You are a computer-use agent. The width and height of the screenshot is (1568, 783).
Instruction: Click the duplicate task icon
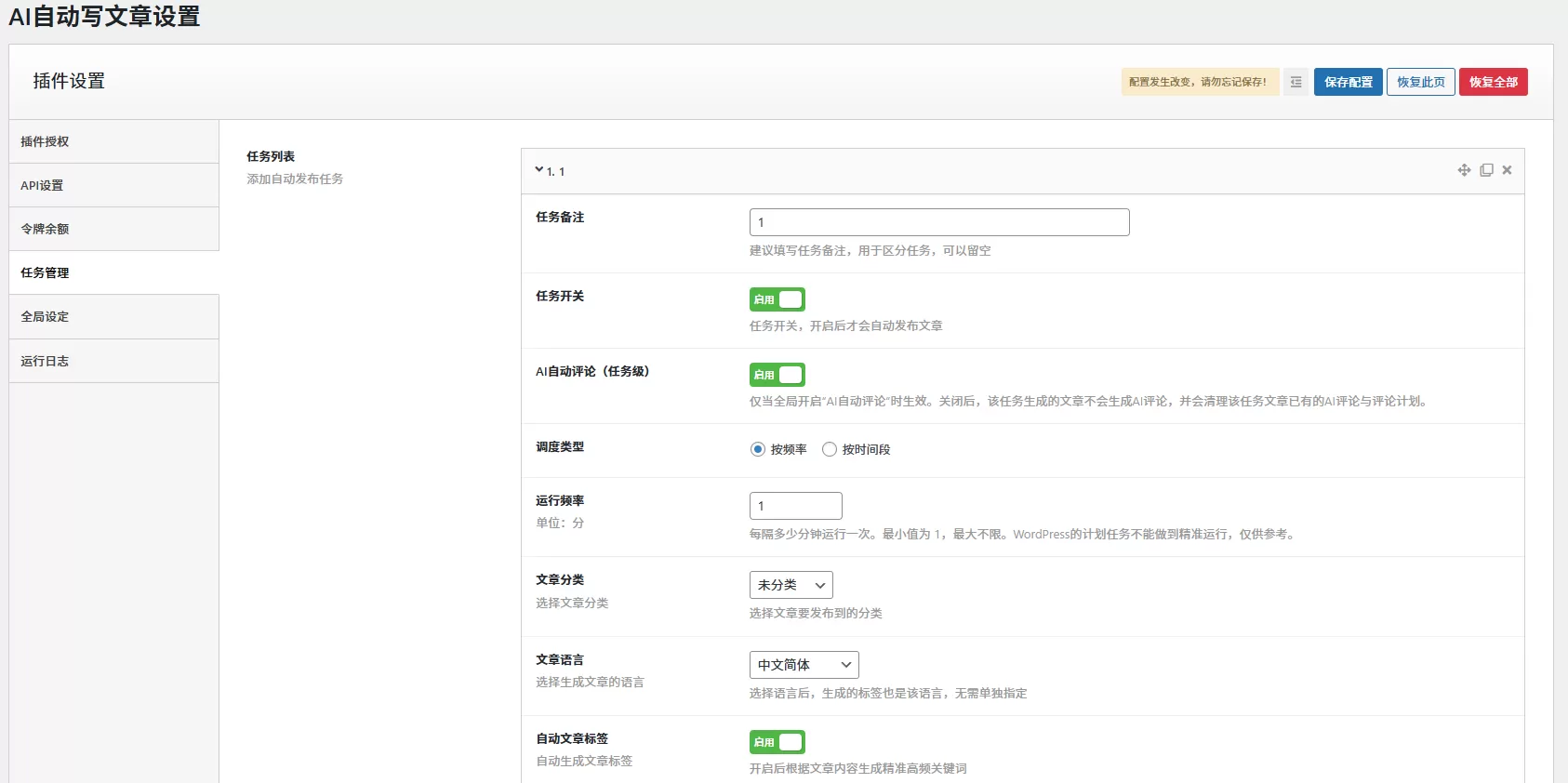pos(1486,170)
